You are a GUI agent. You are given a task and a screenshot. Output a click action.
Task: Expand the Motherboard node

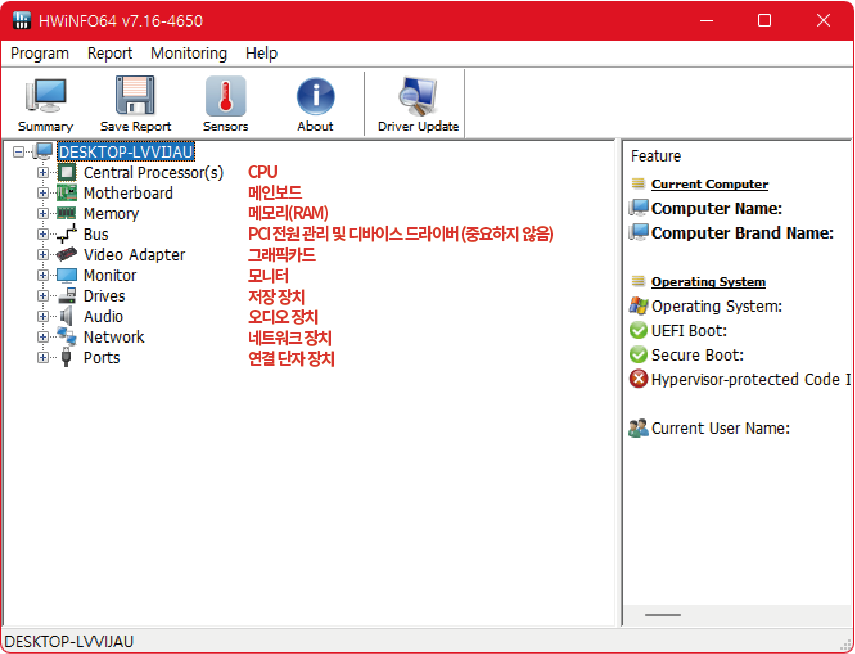tap(43, 193)
